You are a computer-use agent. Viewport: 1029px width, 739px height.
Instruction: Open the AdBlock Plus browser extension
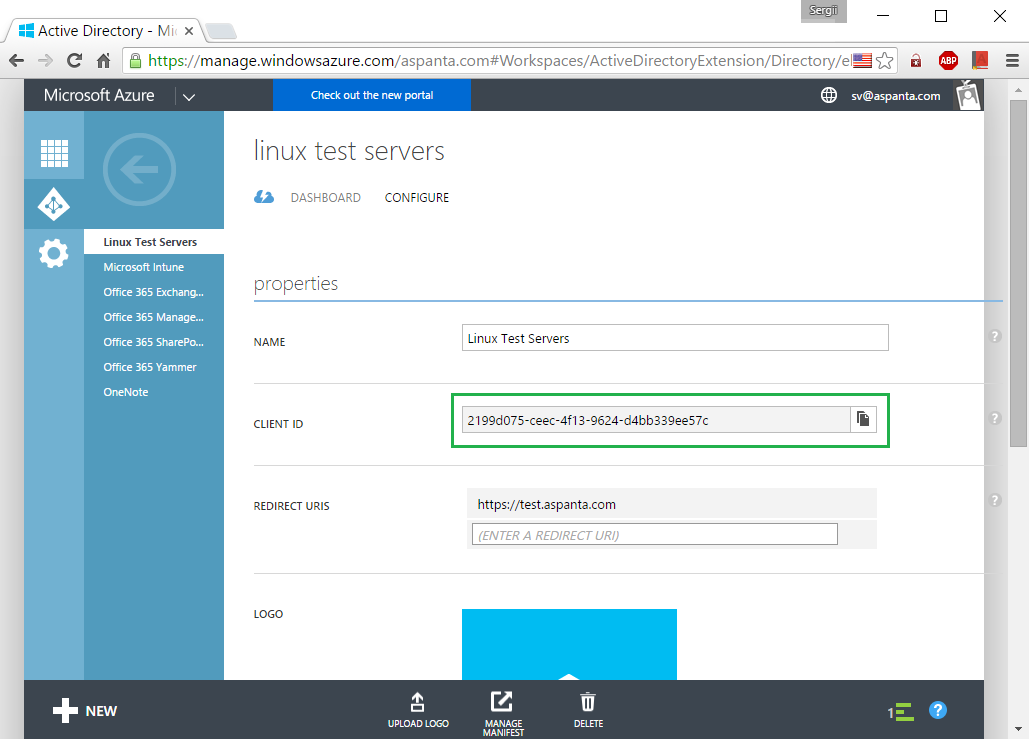click(948, 60)
